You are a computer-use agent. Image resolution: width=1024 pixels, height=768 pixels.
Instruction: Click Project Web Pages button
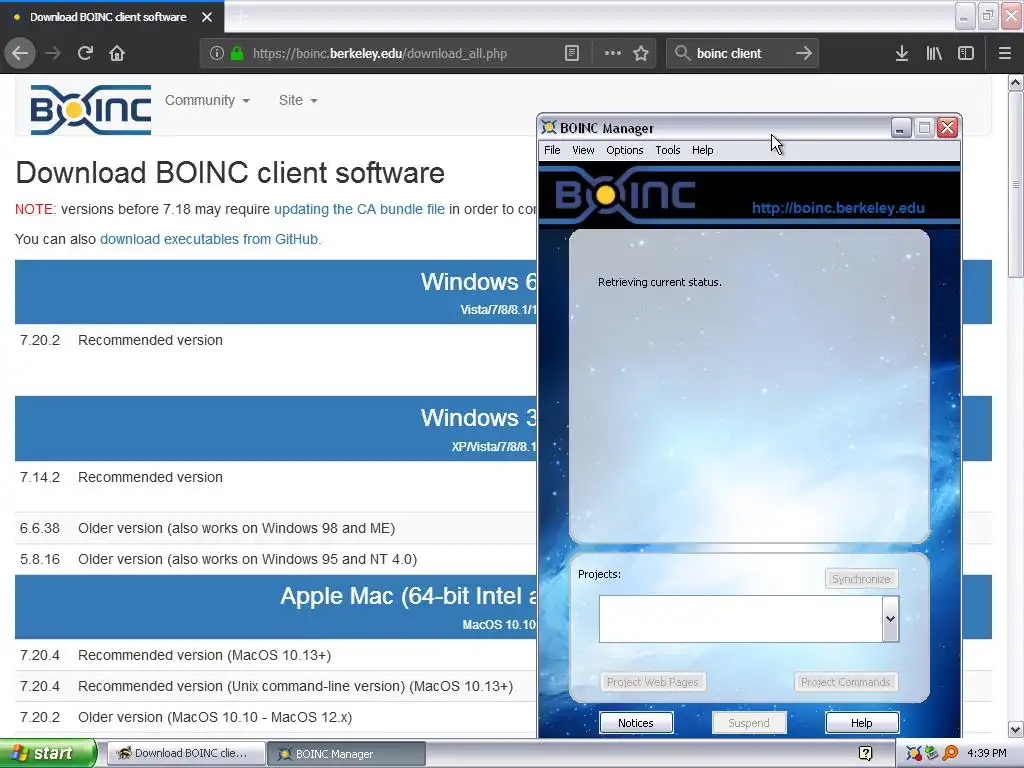click(652, 682)
